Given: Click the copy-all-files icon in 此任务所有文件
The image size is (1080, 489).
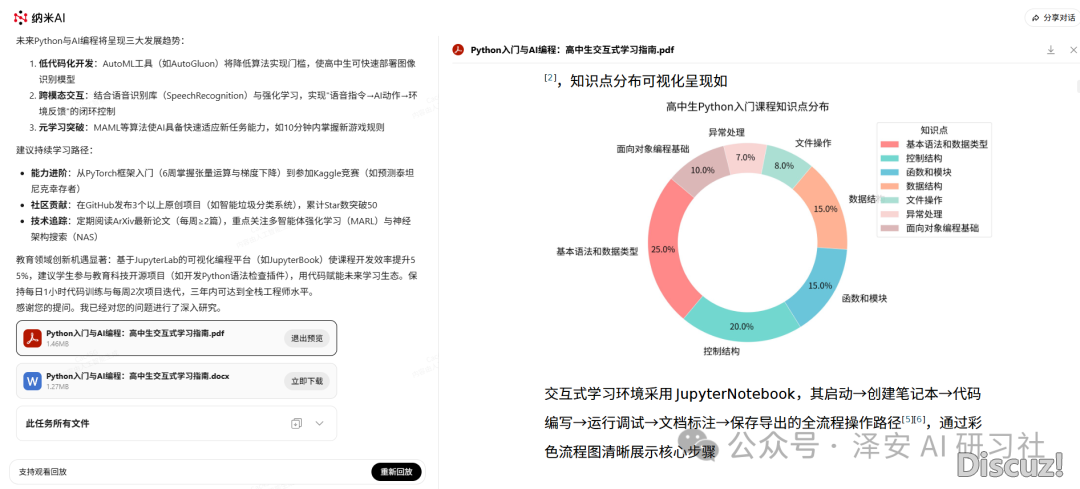Looking at the screenshot, I should point(297,424).
